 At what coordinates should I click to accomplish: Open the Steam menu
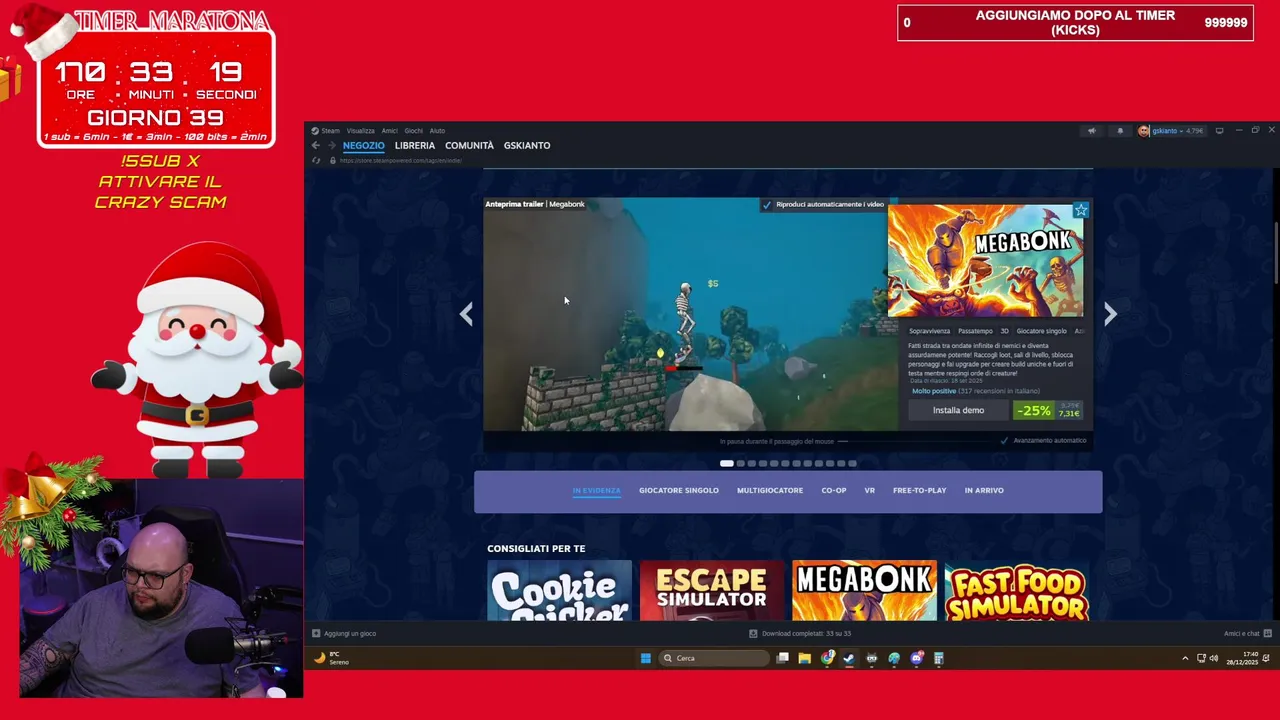(330, 131)
